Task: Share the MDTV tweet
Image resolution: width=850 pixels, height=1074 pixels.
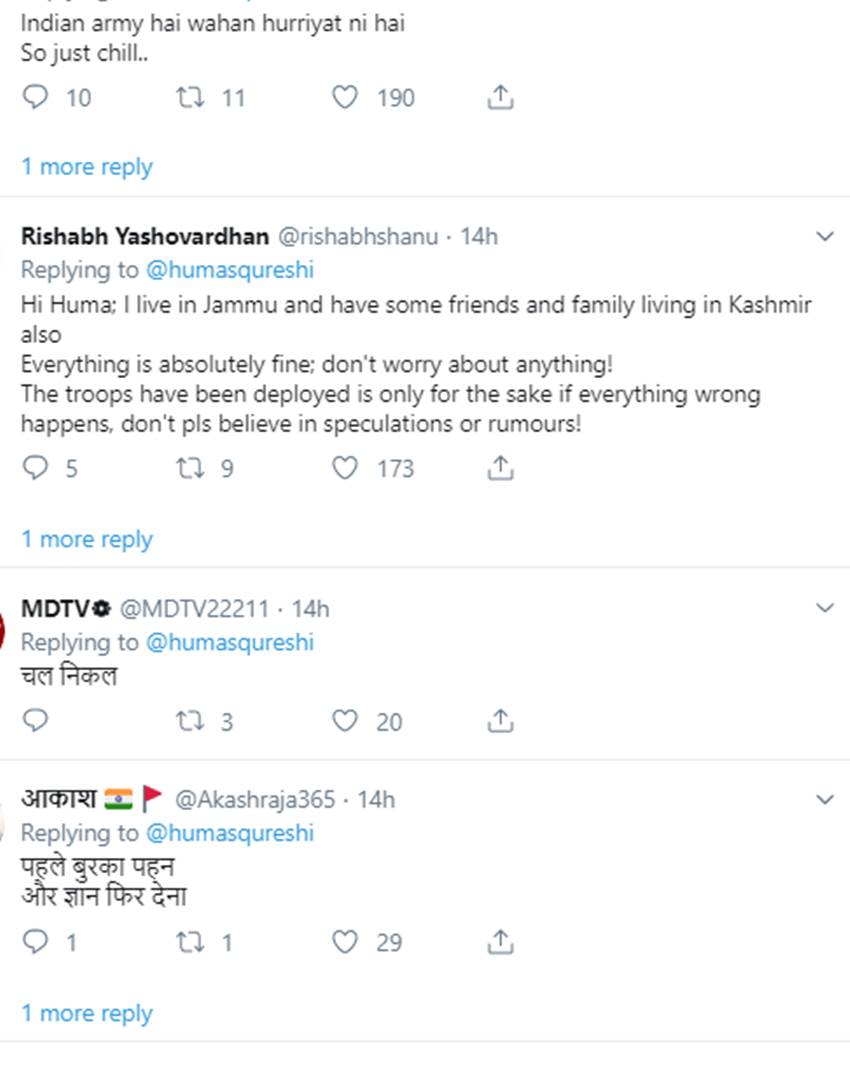Action: (x=500, y=721)
